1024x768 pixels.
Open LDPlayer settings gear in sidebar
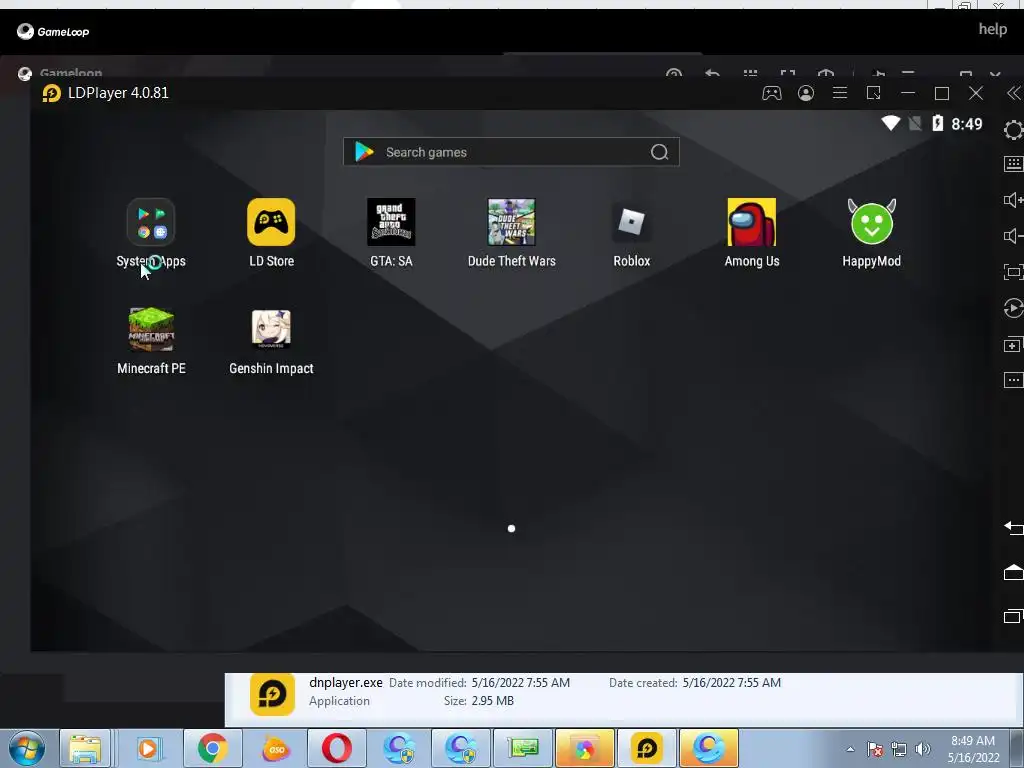pyautogui.click(x=1014, y=130)
